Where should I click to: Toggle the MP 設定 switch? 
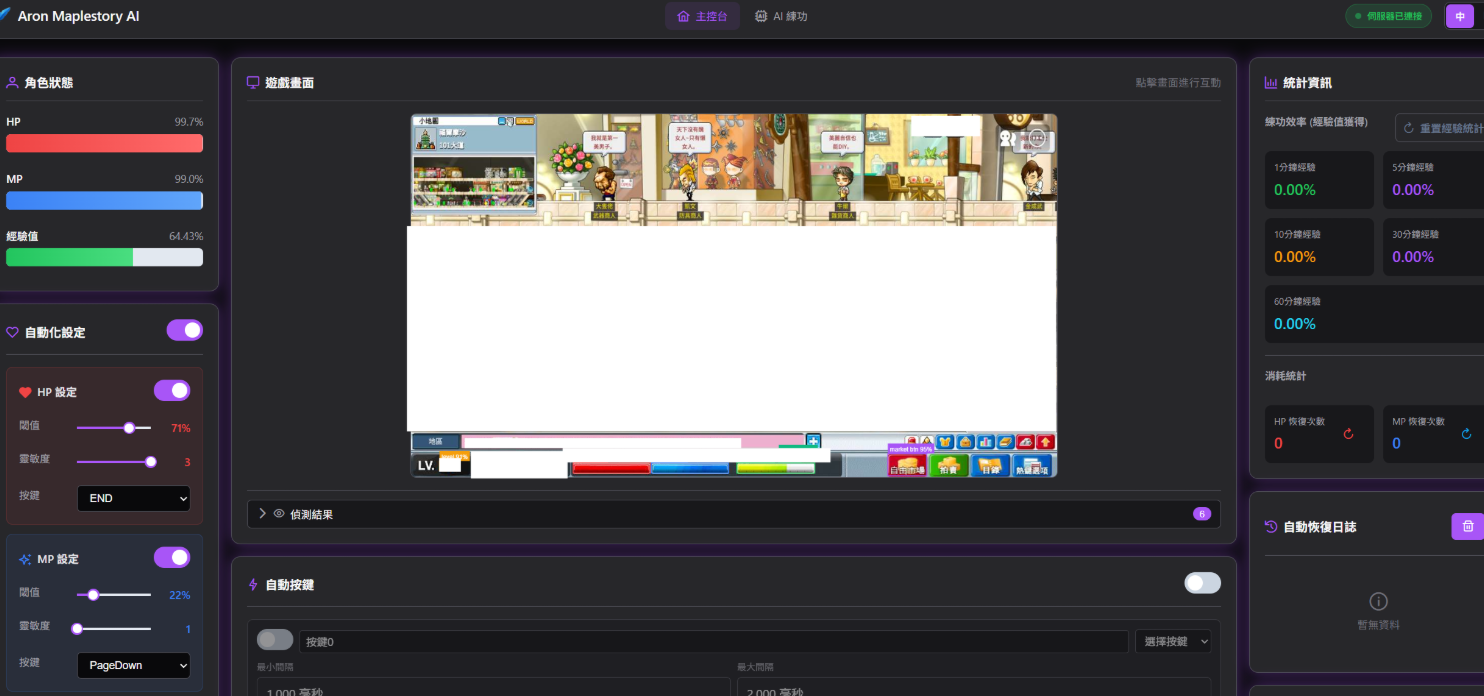(171, 558)
